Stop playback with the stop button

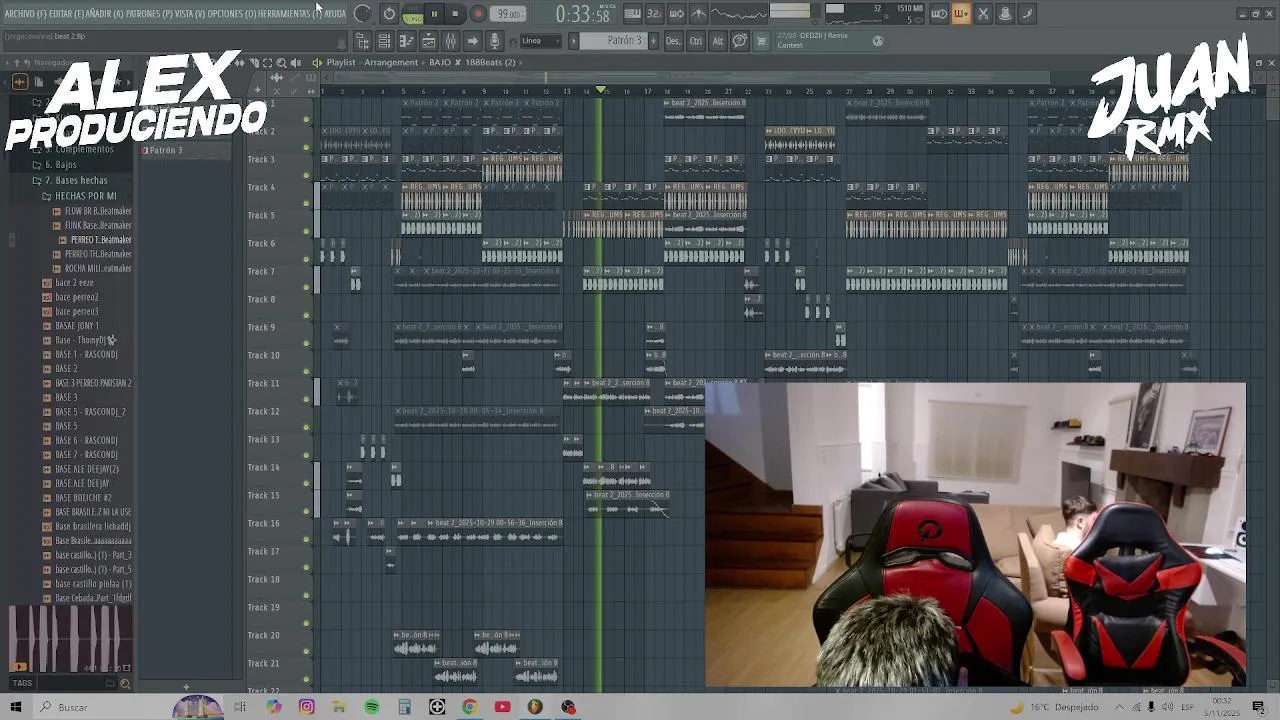455,14
